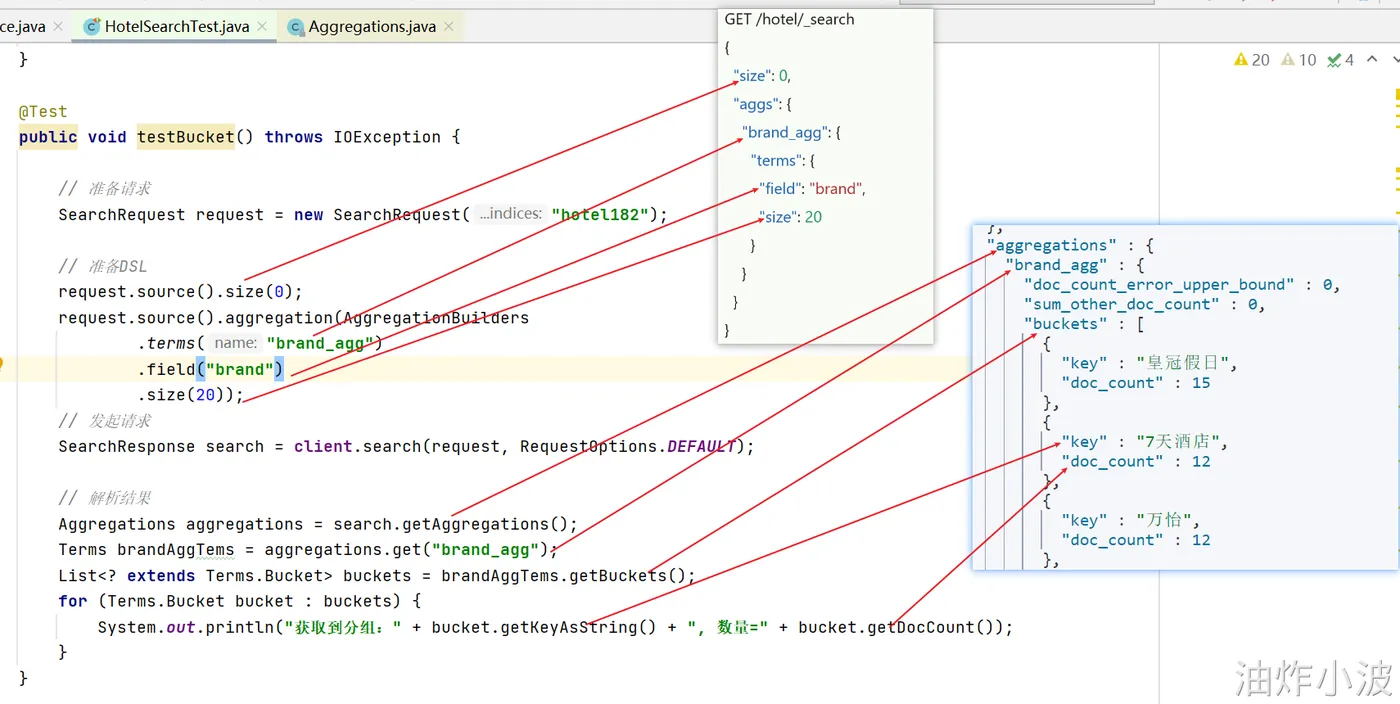Click the brandAggTems variable declaration
This screenshot has height=704, width=1400.
tap(175, 550)
